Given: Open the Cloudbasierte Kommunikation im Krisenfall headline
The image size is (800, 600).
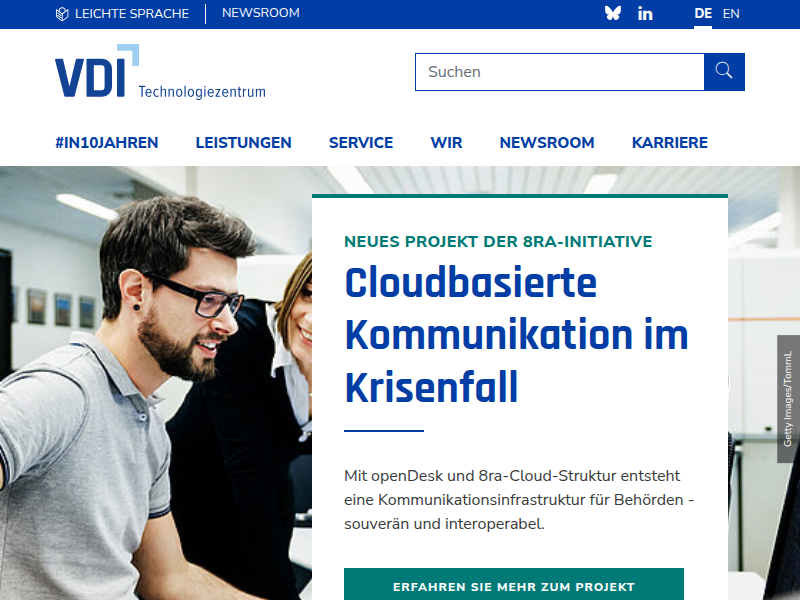Looking at the screenshot, I should [x=516, y=336].
